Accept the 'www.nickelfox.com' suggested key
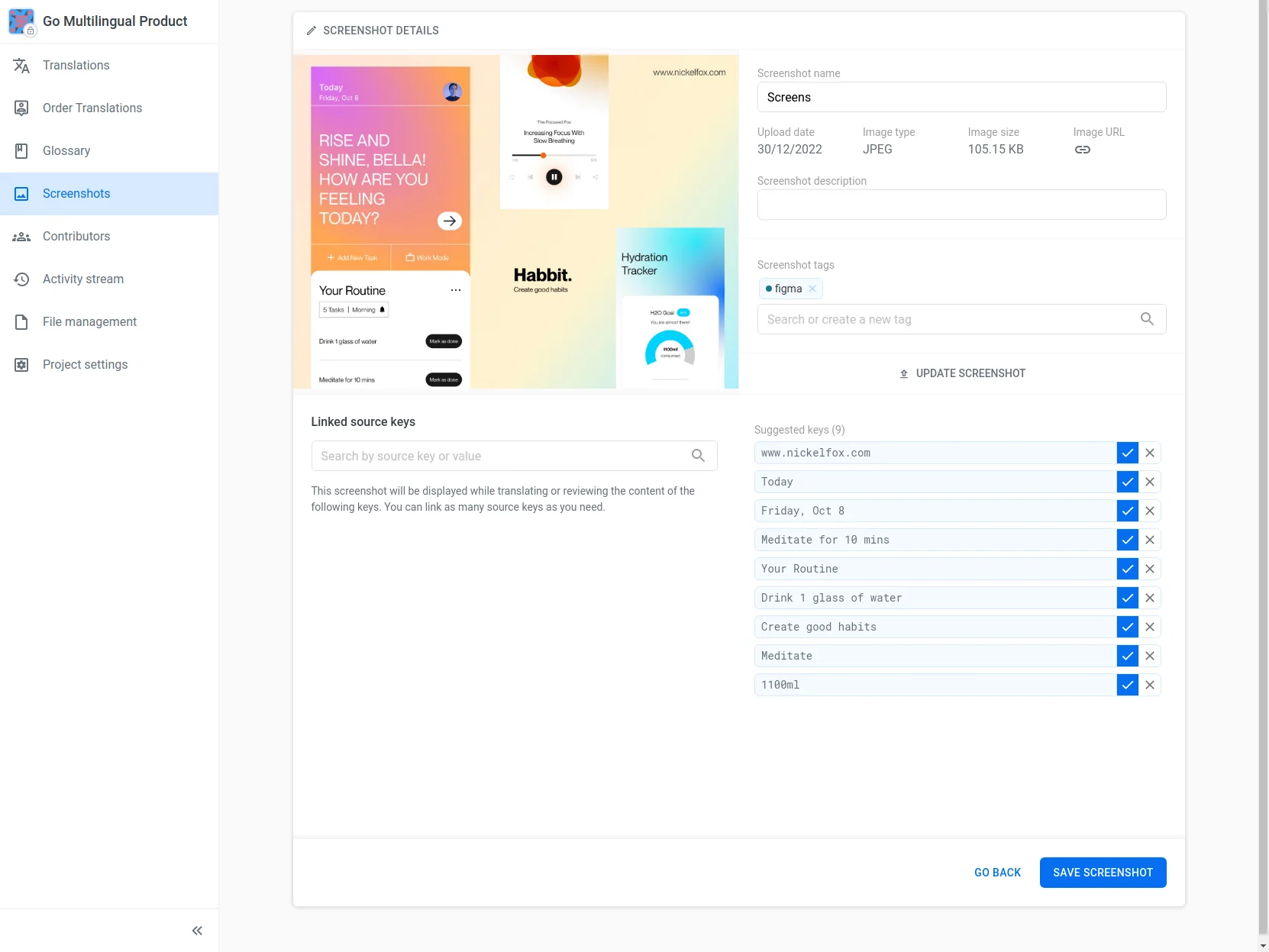Image resolution: width=1269 pixels, height=952 pixels. click(1127, 453)
